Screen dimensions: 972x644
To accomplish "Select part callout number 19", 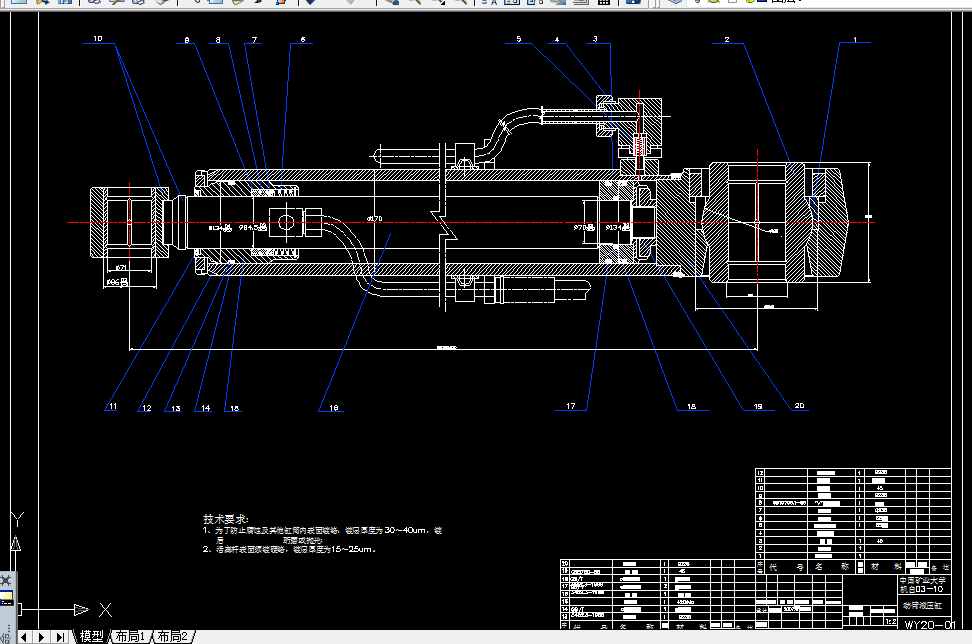I will tap(758, 407).
